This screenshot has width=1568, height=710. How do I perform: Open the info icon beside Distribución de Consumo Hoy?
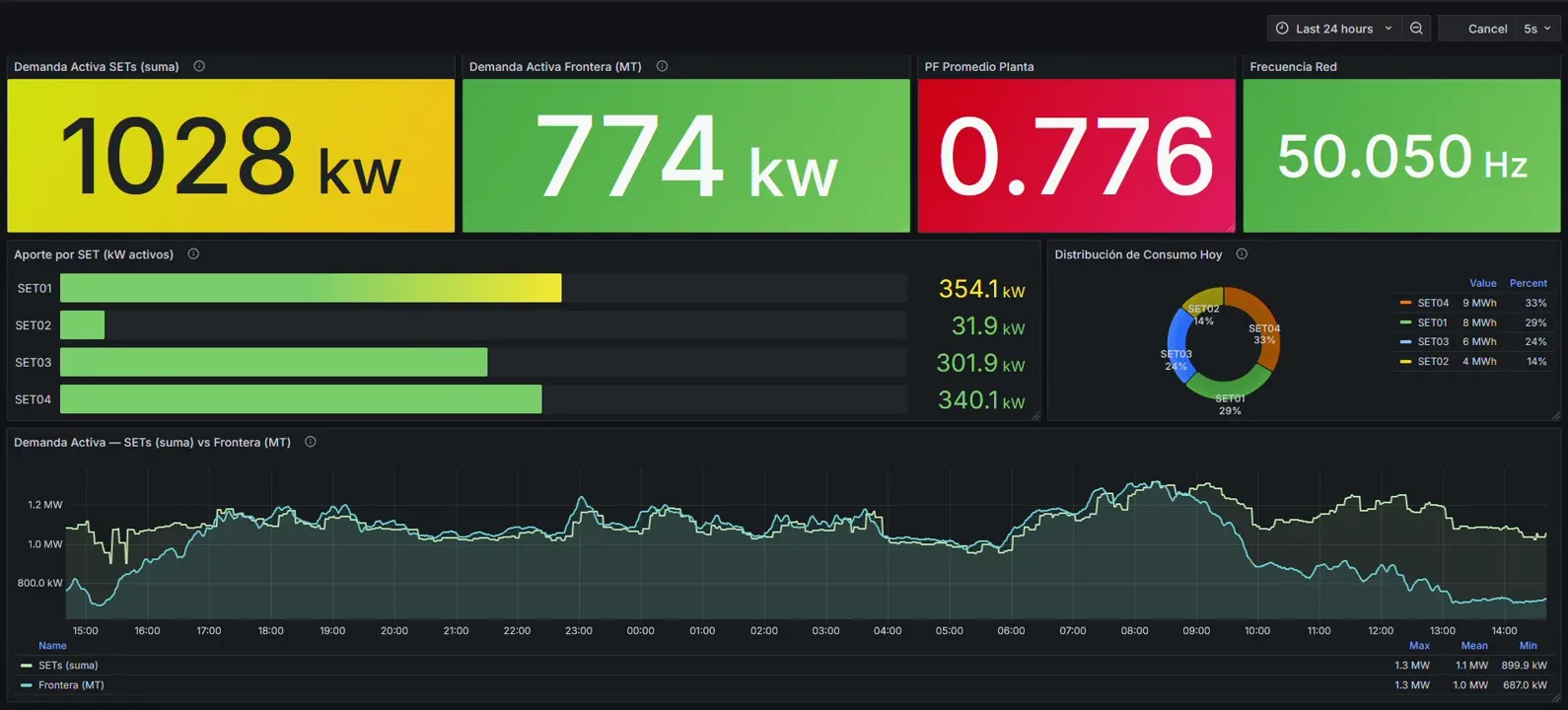coord(1242,253)
